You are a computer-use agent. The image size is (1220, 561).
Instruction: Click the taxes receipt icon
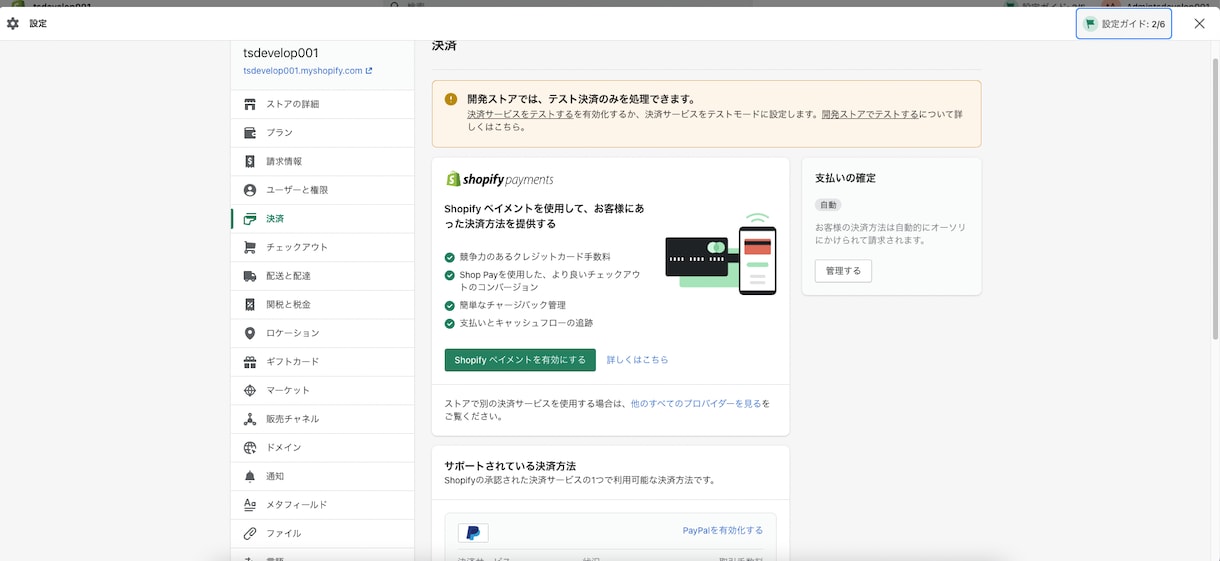point(250,304)
